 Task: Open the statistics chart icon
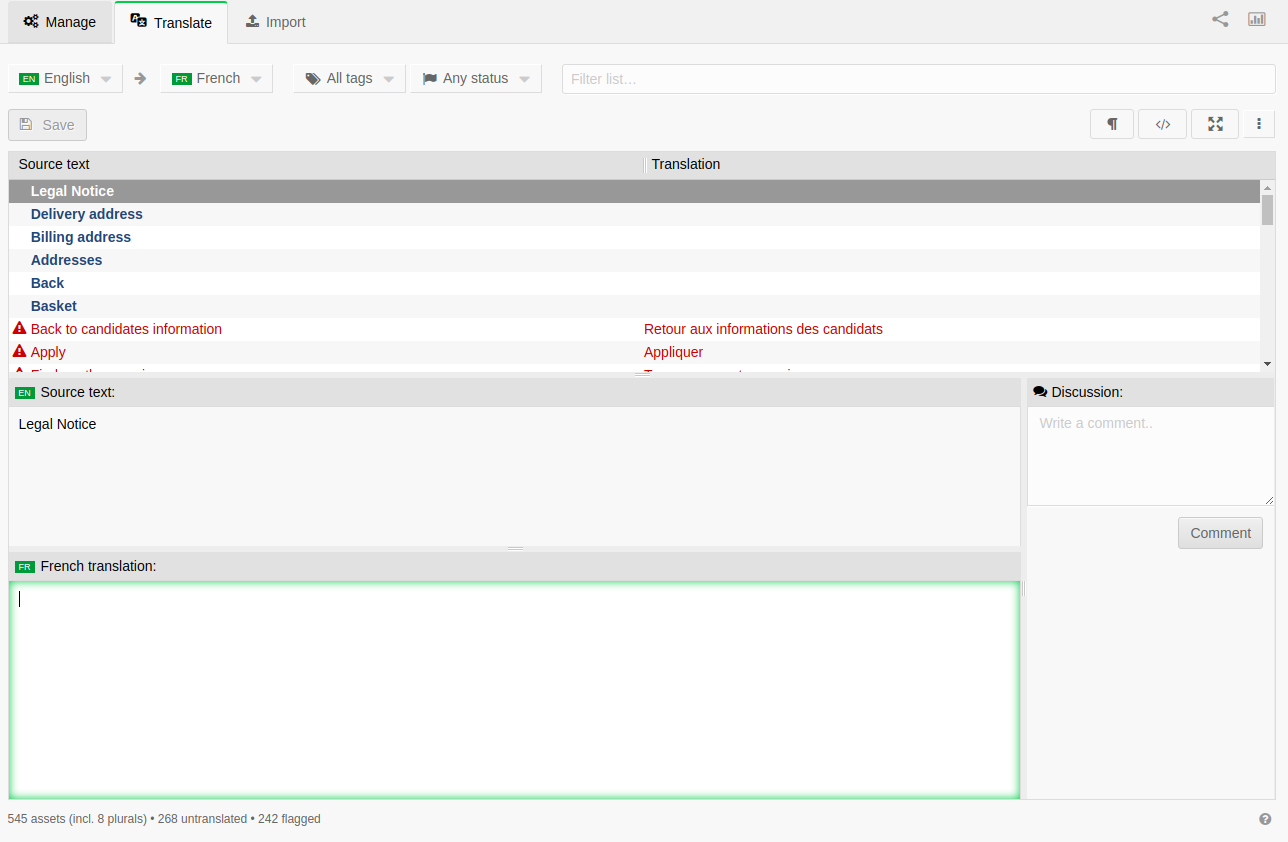pos(1257,19)
